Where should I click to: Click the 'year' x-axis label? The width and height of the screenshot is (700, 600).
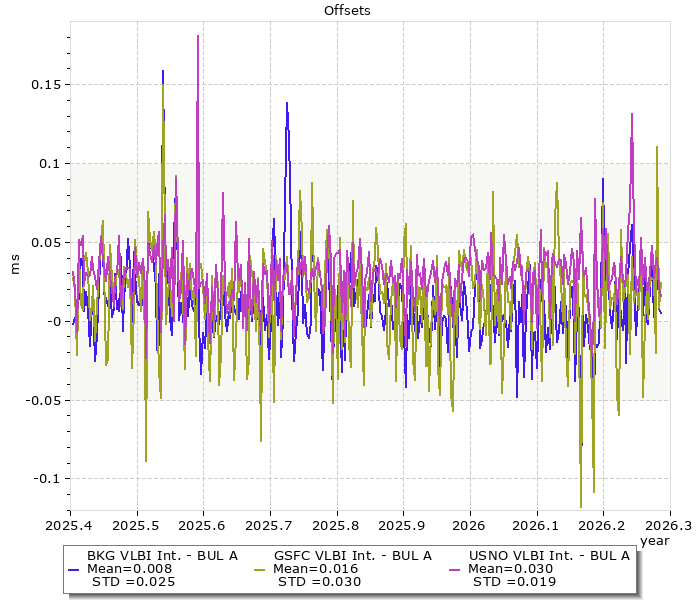tap(654, 540)
